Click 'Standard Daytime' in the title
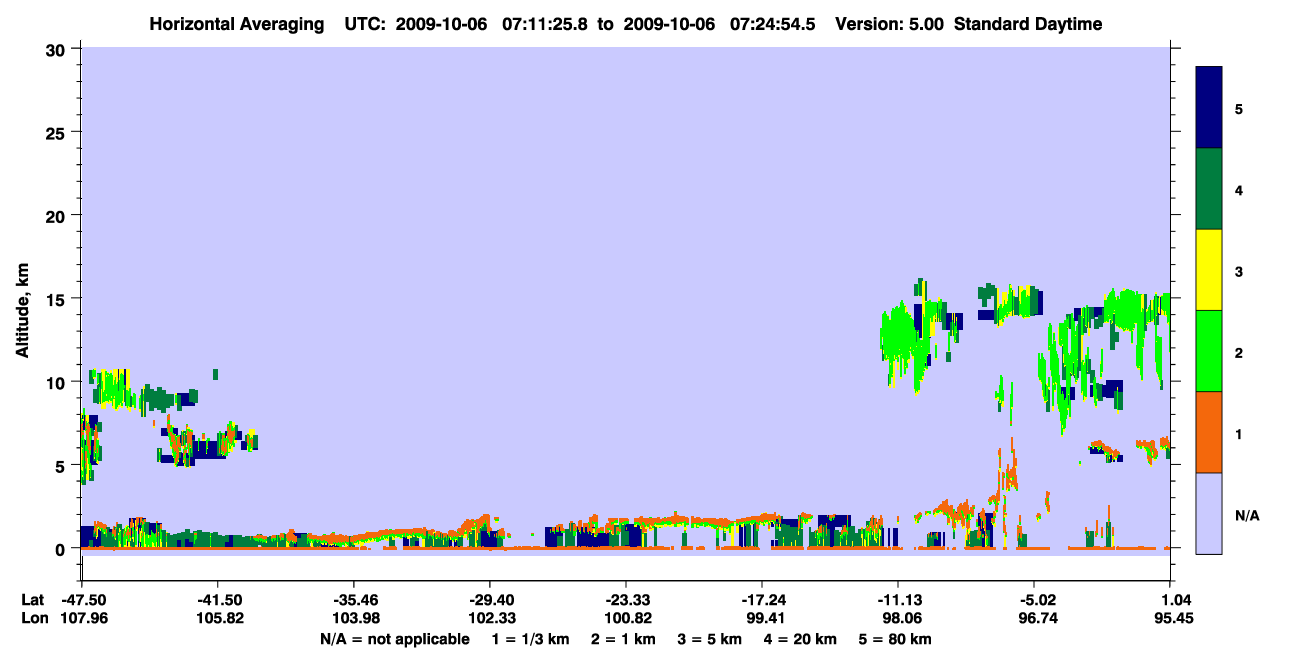The height and width of the screenshot is (667, 1300). pos(1028,24)
